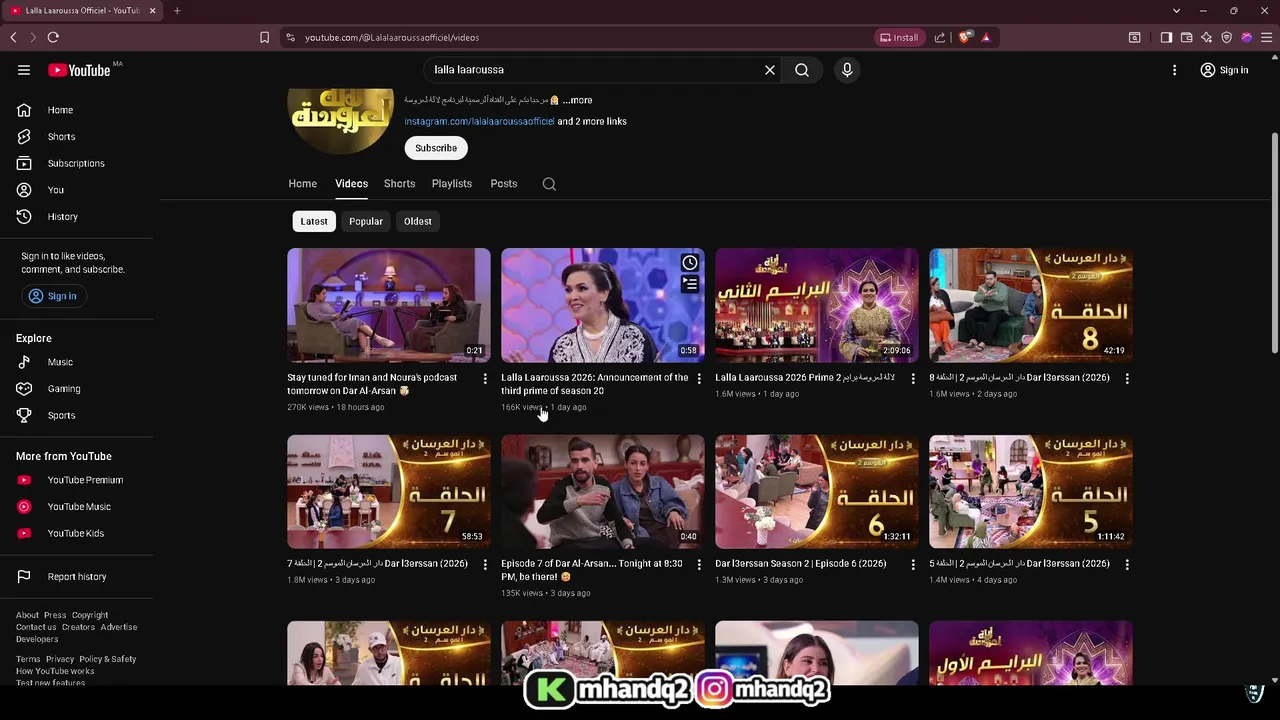Click the Sign in button in top header
1280x720 pixels.
(x=1225, y=70)
